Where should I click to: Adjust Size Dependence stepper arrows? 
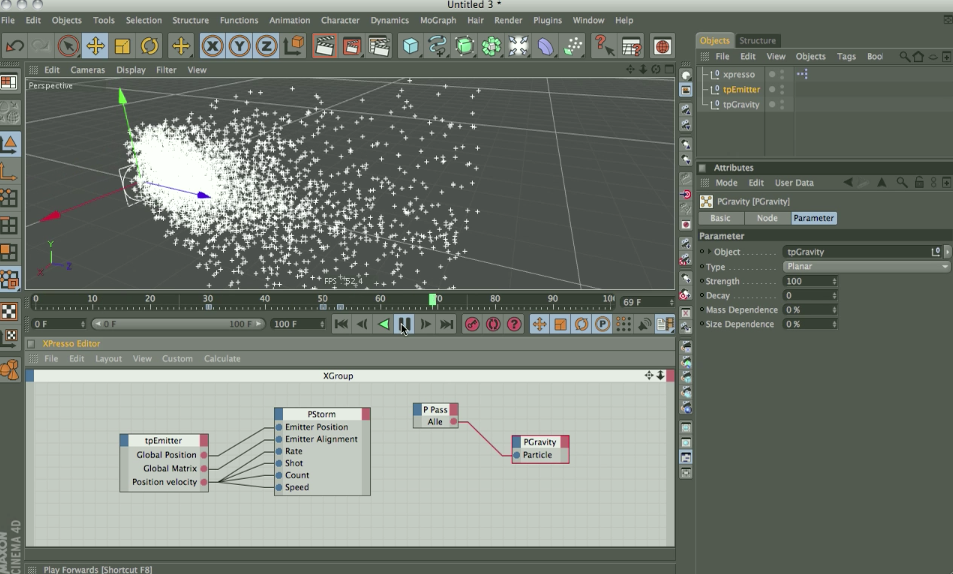coord(834,324)
